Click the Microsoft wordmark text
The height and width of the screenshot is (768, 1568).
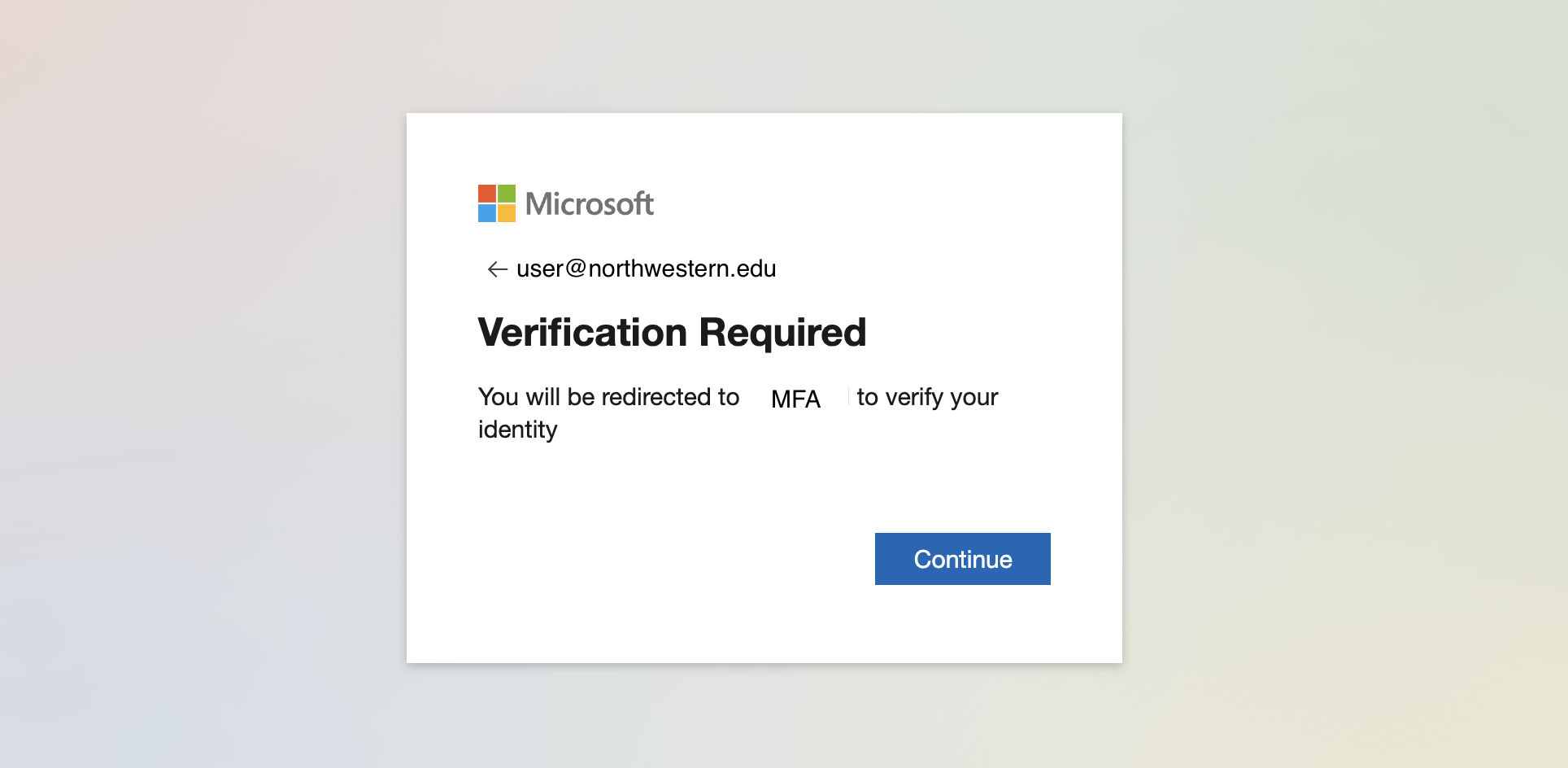point(589,203)
